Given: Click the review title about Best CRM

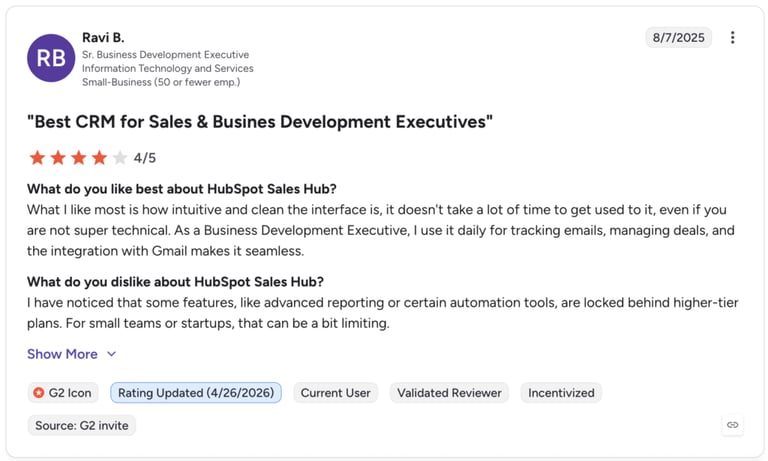Looking at the screenshot, I should click(x=260, y=121).
